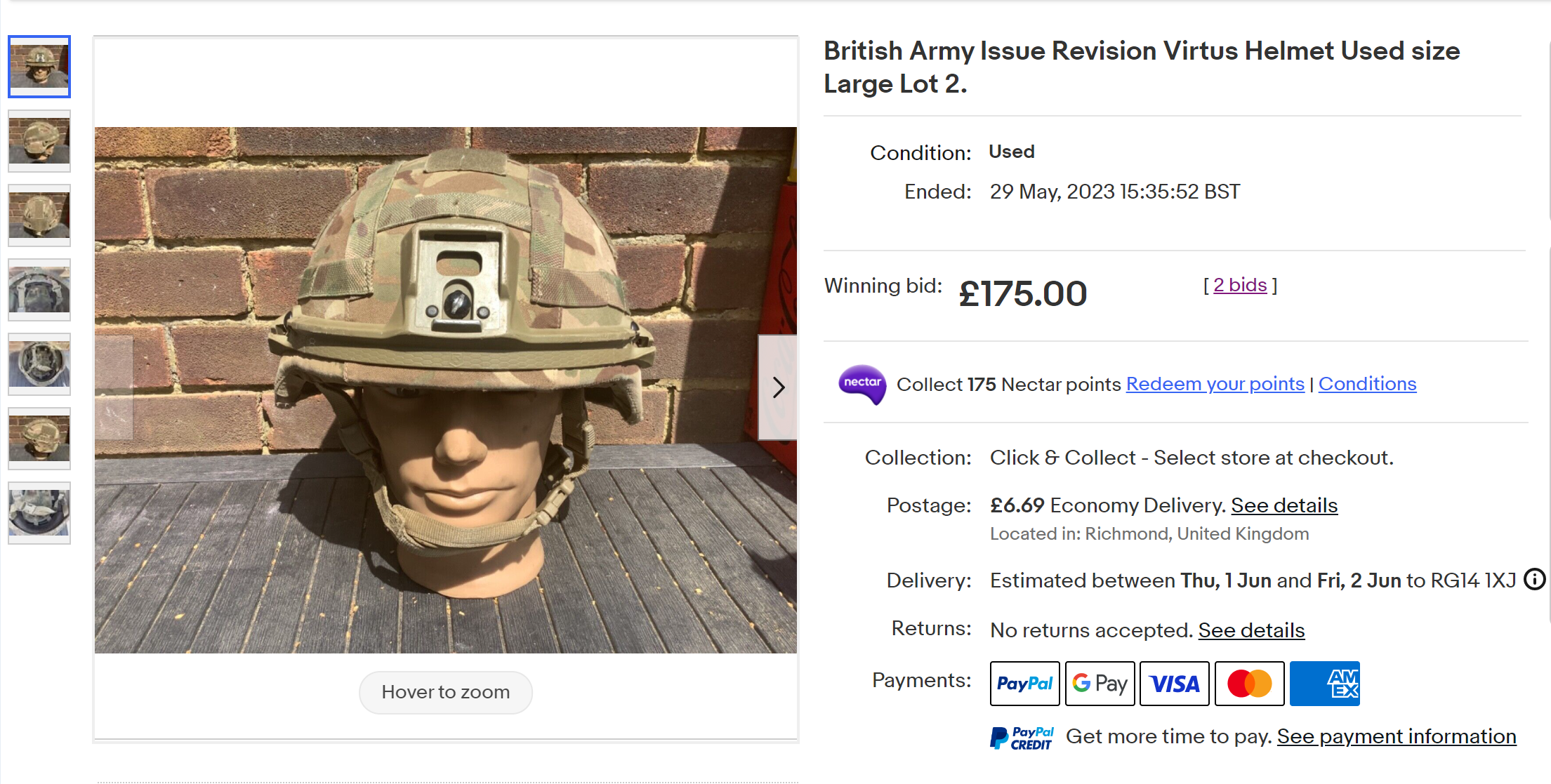This screenshot has width=1551, height=784.
Task: Click the Nectar logo icon
Action: pyautogui.click(x=862, y=384)
